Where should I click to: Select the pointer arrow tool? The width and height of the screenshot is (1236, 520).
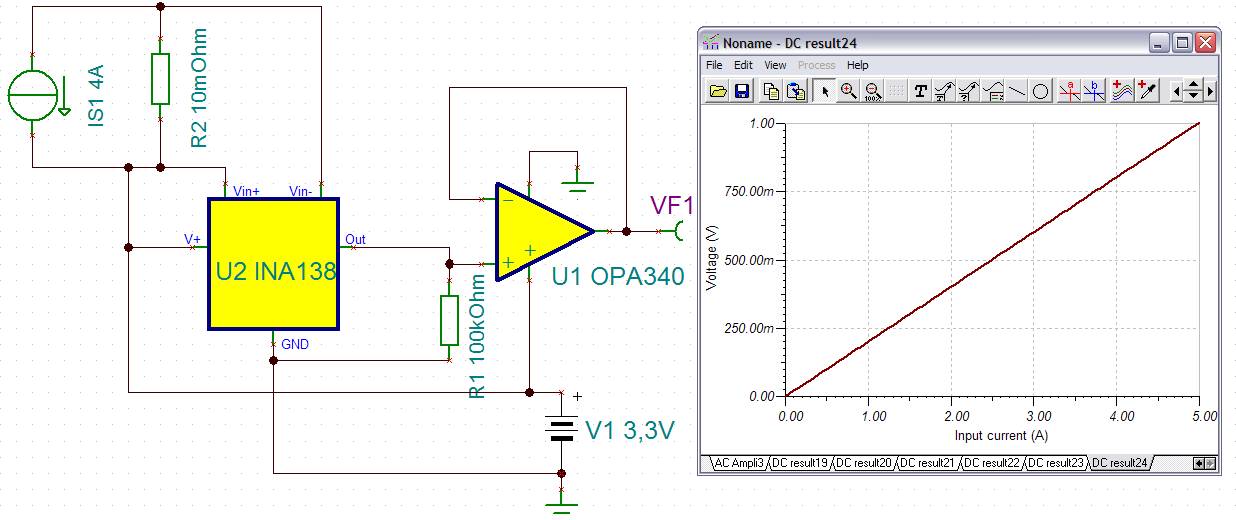pos(825,91)
